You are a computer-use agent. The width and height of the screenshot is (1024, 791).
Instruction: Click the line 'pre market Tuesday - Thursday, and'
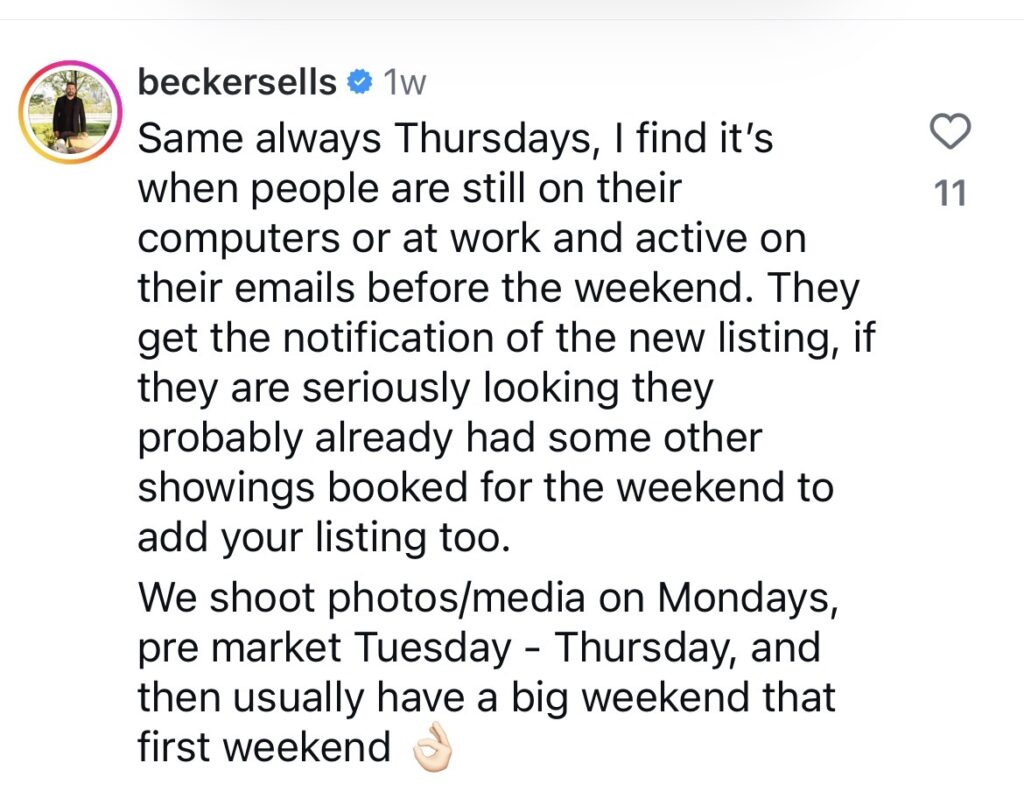[x=479, y=647]
